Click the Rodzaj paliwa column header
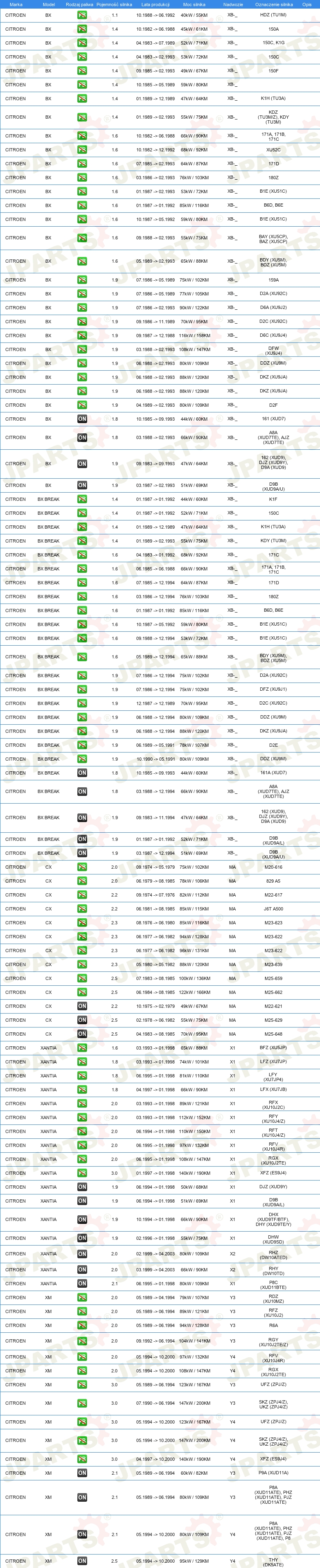 pos(80,4)
